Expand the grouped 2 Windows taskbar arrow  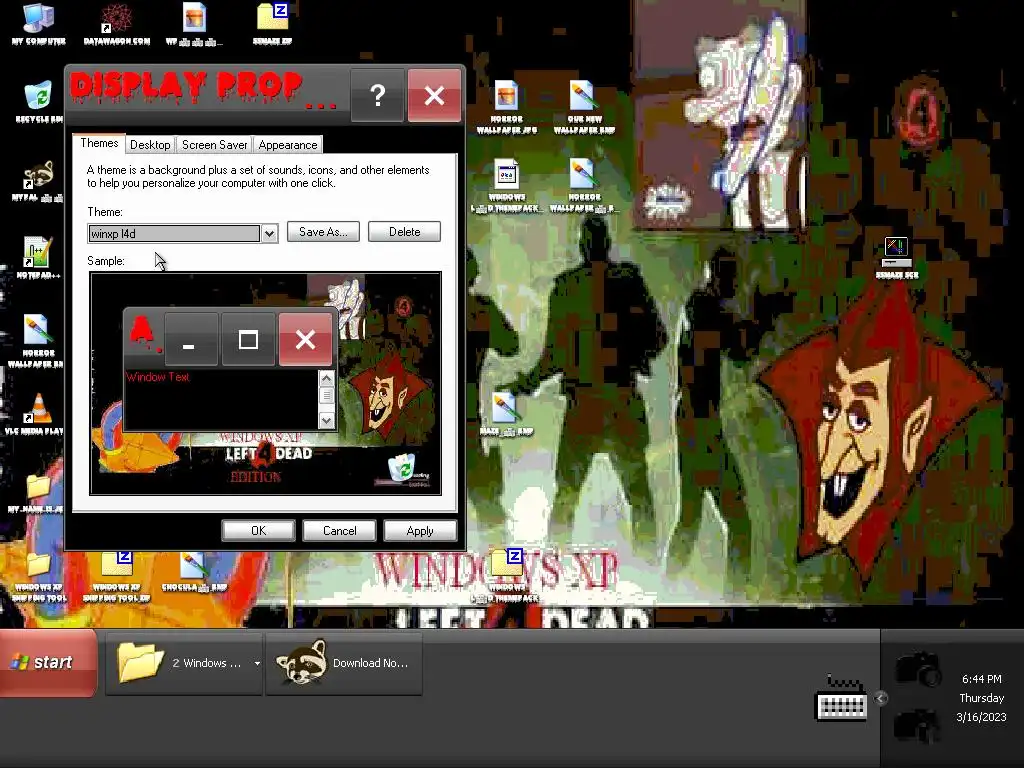(257, 663)
